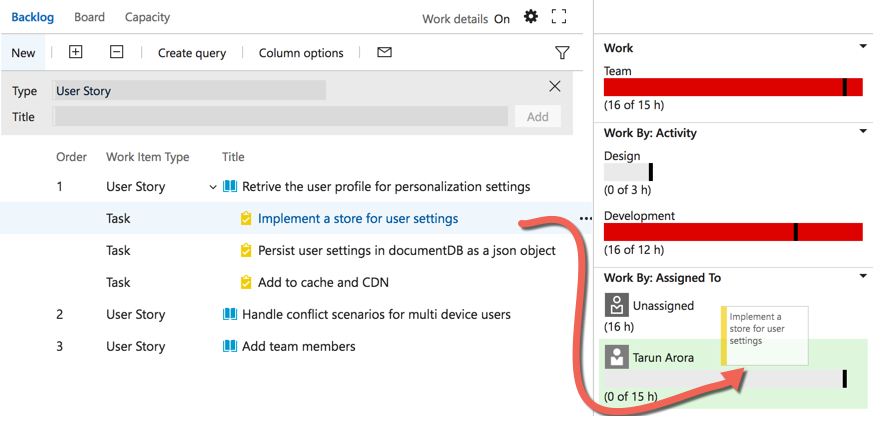The height and width of the screenshot is (422, 875).
Task: Open the settings gear icon
Action: [x=531, y=17]
